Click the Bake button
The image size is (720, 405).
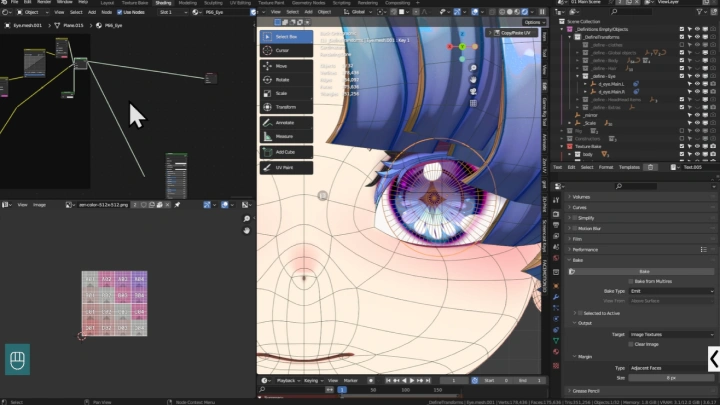click(x=643, y=271)
